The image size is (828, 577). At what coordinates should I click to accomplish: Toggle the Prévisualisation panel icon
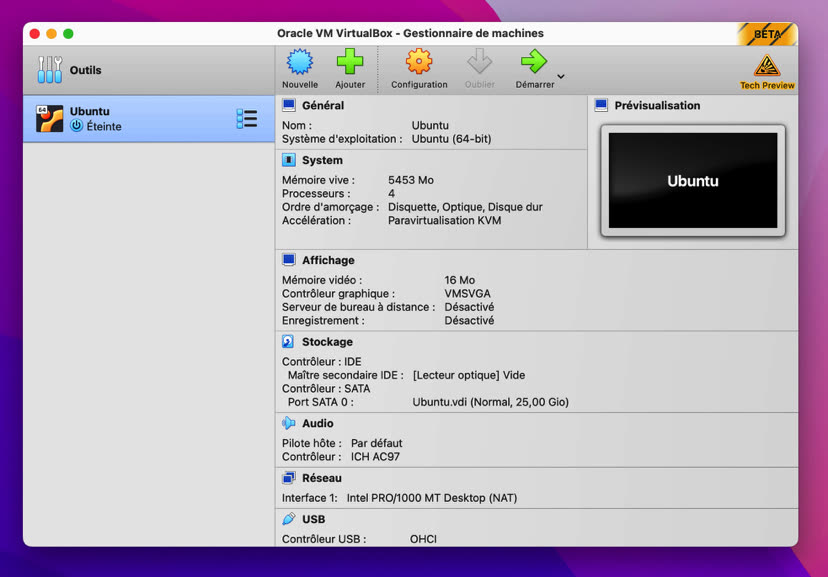coord(600,105)
